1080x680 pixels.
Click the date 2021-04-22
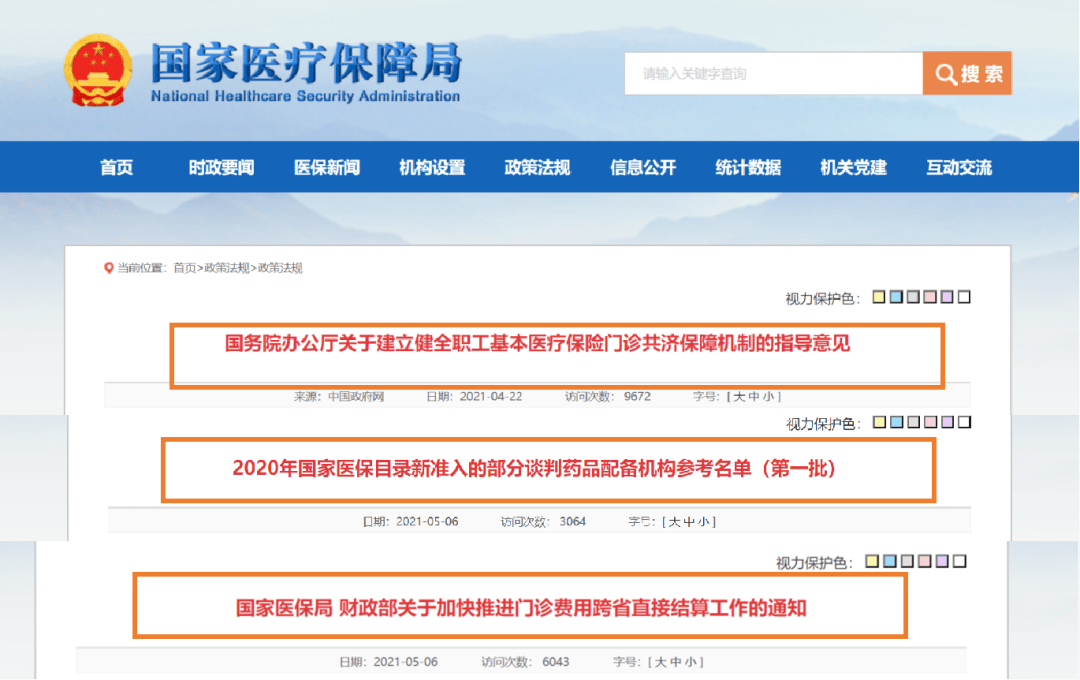coord(491,397)
